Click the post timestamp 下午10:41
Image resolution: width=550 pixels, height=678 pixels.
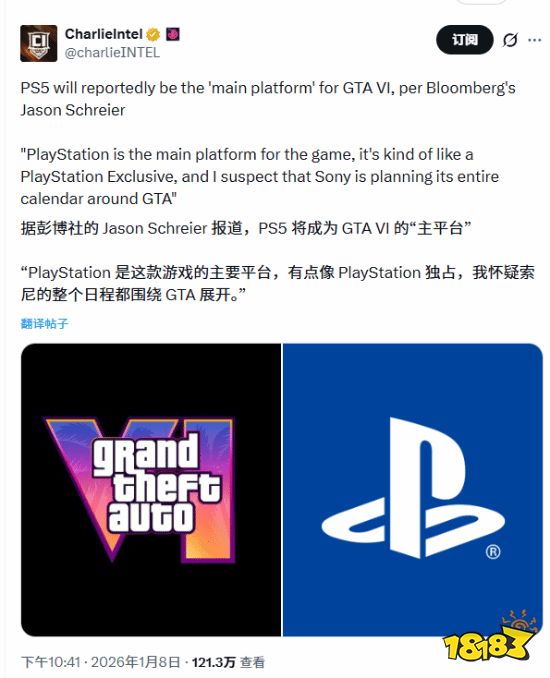pos(51,662)
